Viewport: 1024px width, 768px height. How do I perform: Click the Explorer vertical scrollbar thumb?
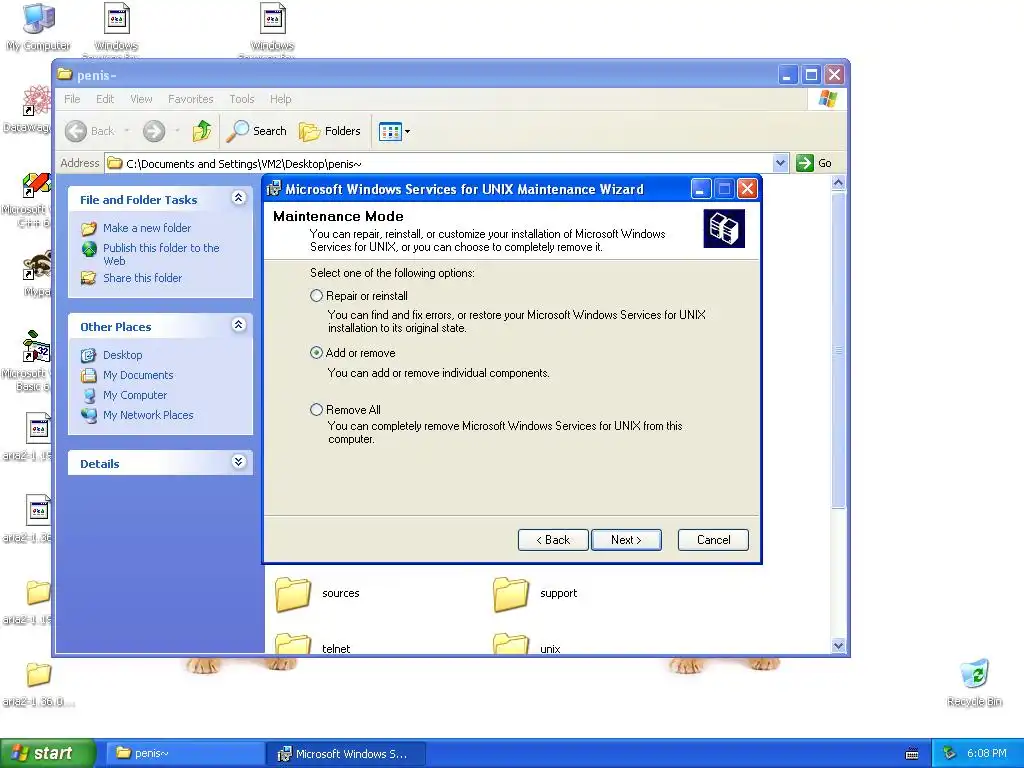[839, 350]
